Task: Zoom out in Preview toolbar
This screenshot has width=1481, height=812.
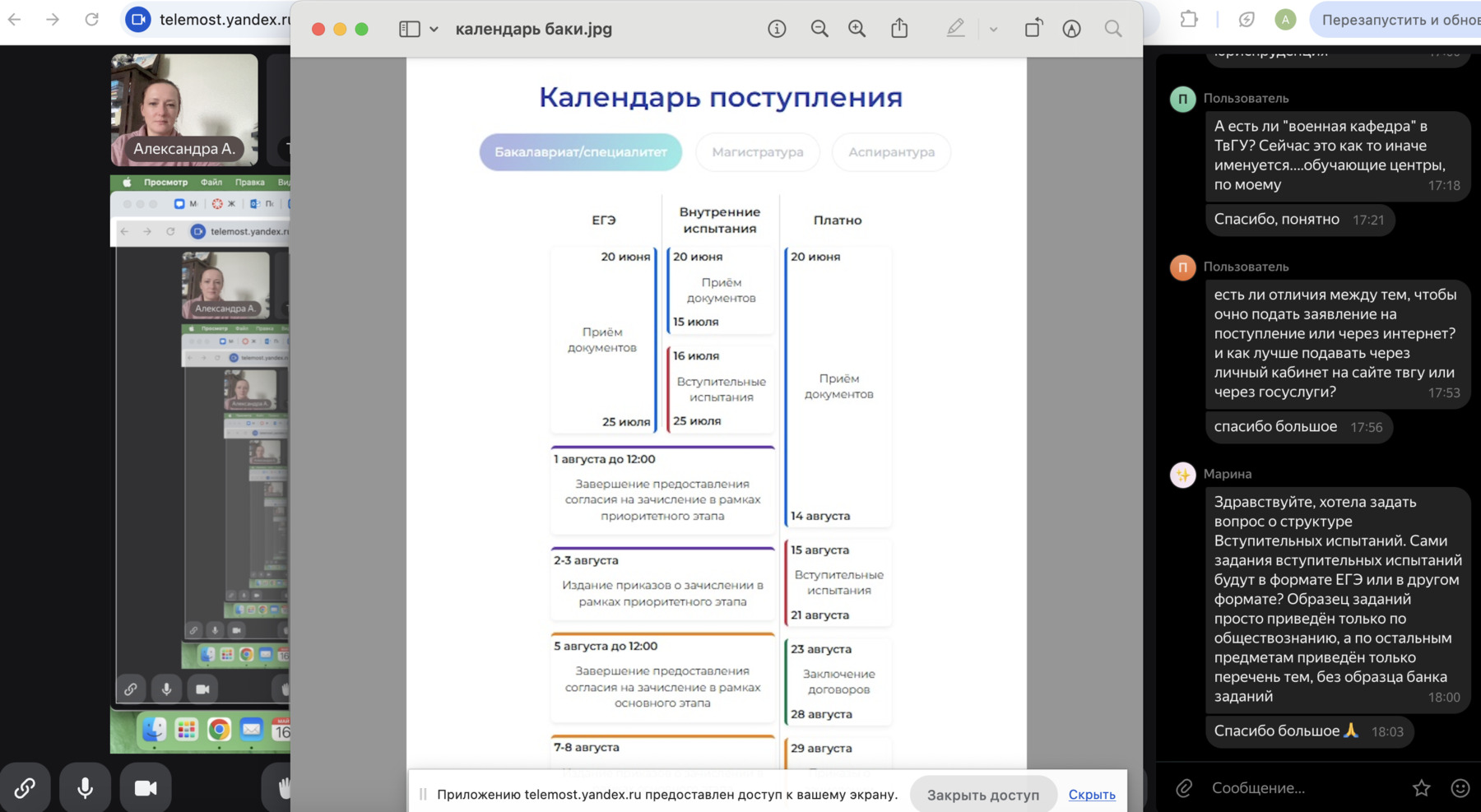Action: pos(819,29)
